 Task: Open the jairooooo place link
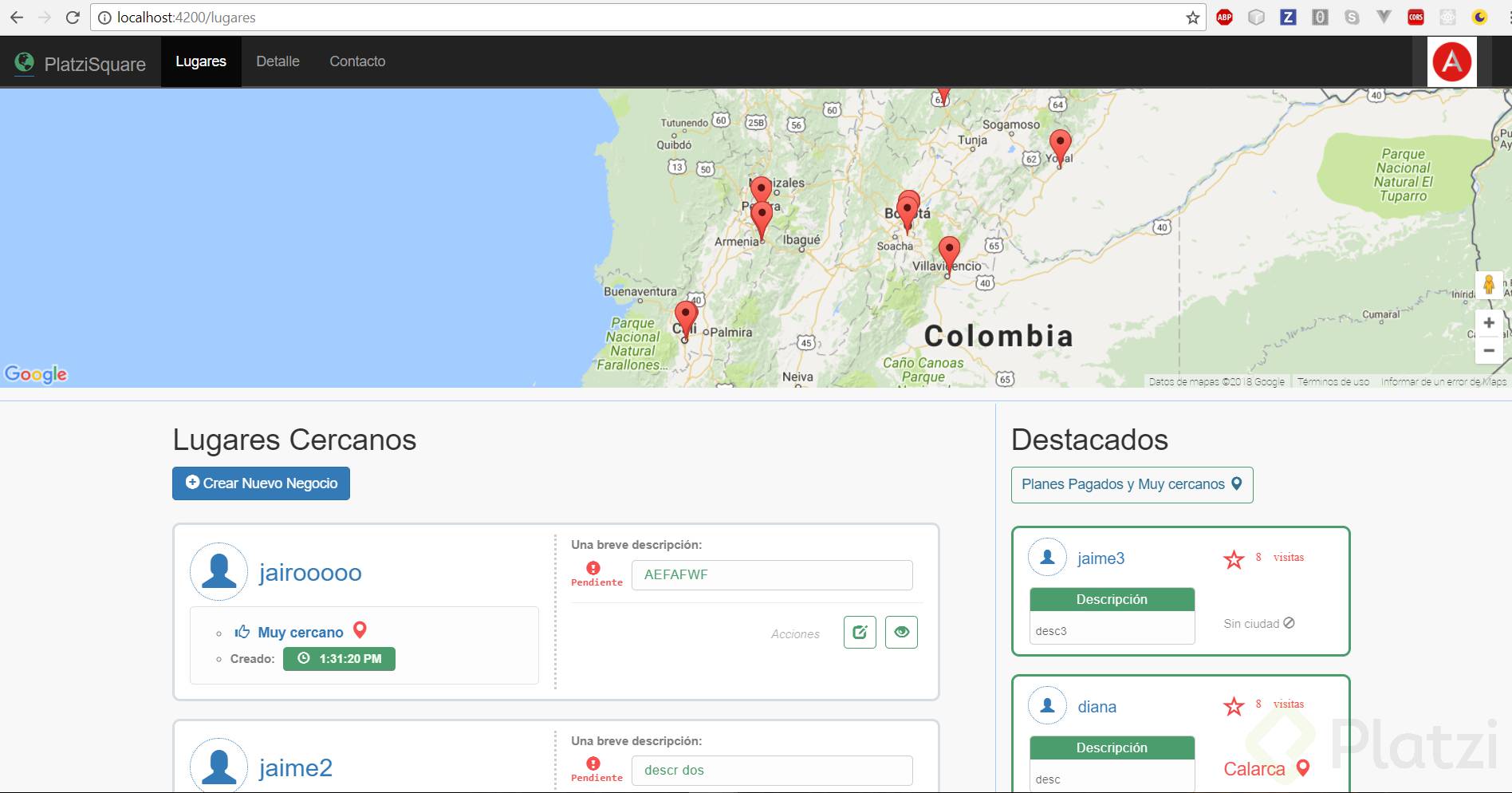tap(310, 573)
